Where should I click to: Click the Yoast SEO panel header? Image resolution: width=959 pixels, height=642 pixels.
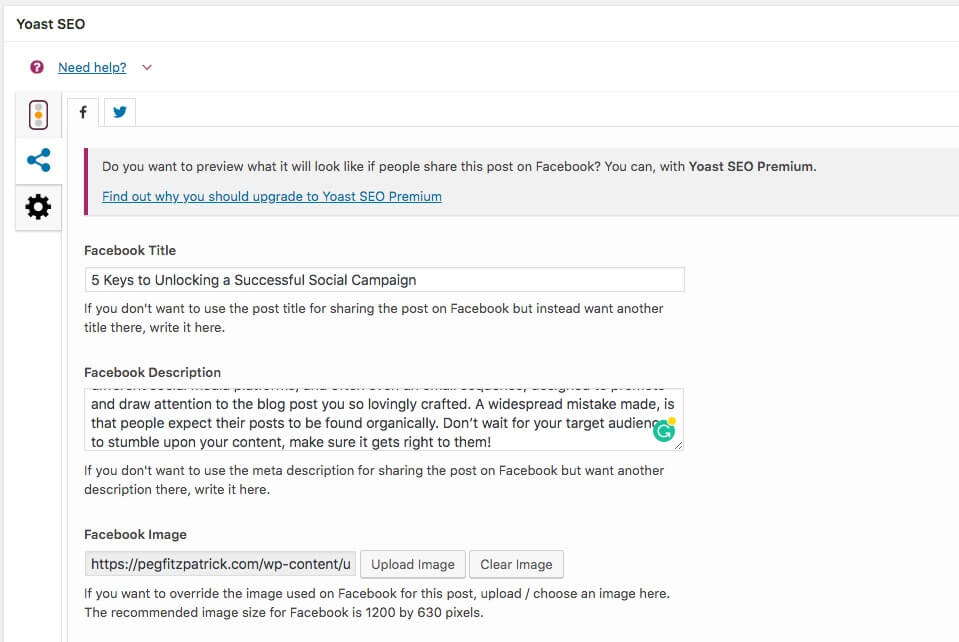pyautogui.click(x=51, y=24)
